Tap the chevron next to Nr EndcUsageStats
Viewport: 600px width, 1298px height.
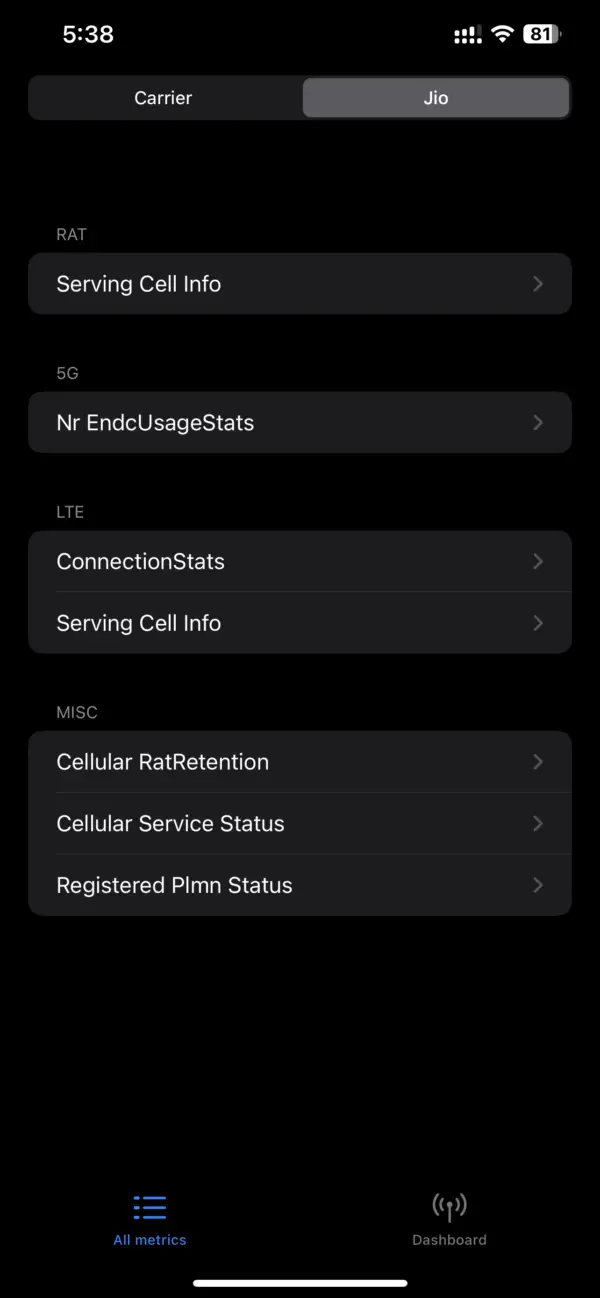537,422
